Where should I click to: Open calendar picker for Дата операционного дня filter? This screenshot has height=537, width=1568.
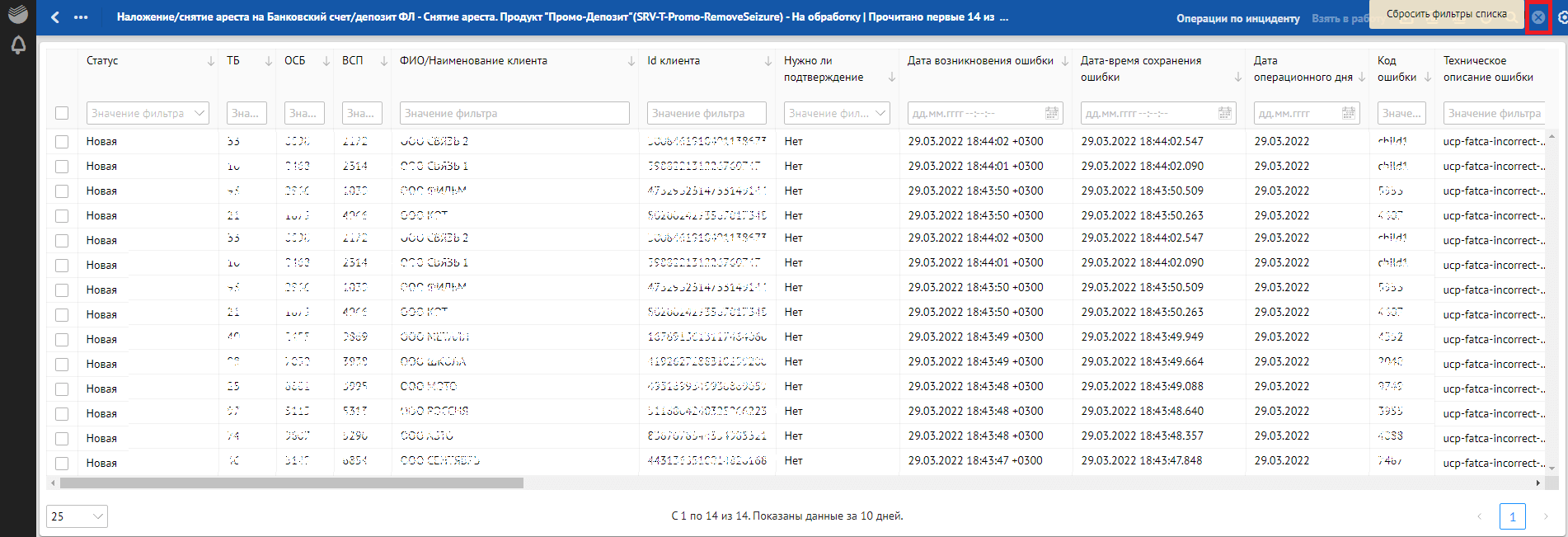[x=1349, y=113]
